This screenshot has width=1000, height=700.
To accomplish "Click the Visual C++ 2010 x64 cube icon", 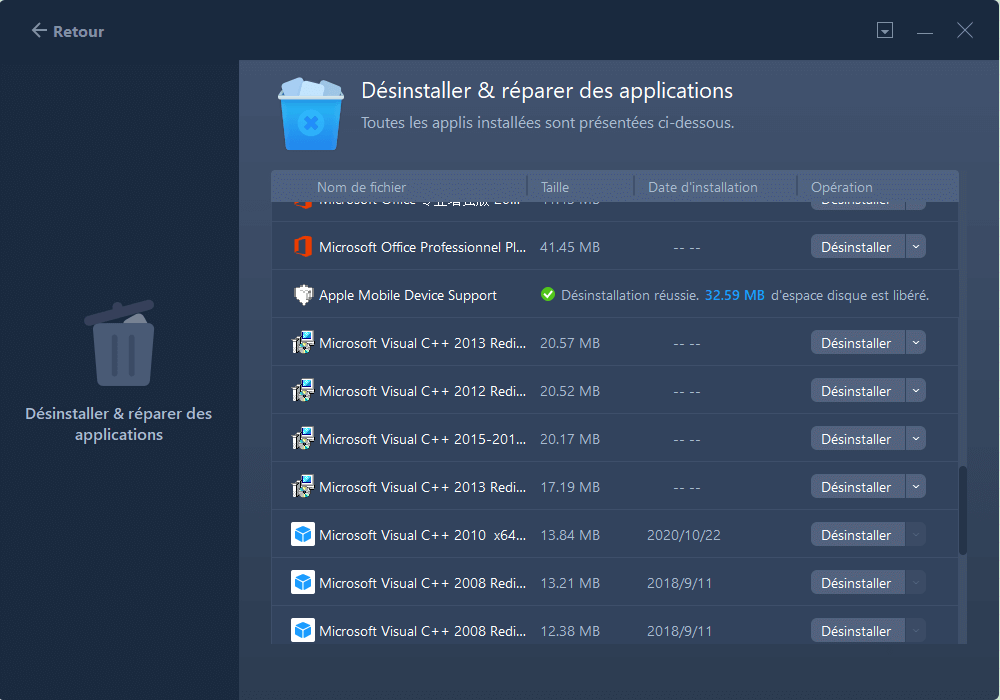I will click(x=303, y=534).
